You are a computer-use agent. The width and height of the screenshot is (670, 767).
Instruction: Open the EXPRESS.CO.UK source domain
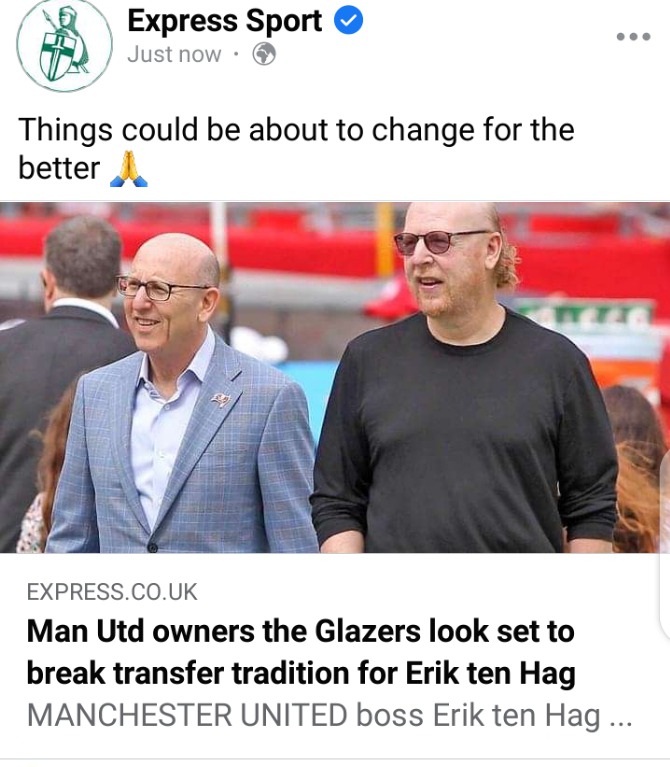[x=112, y=592]
